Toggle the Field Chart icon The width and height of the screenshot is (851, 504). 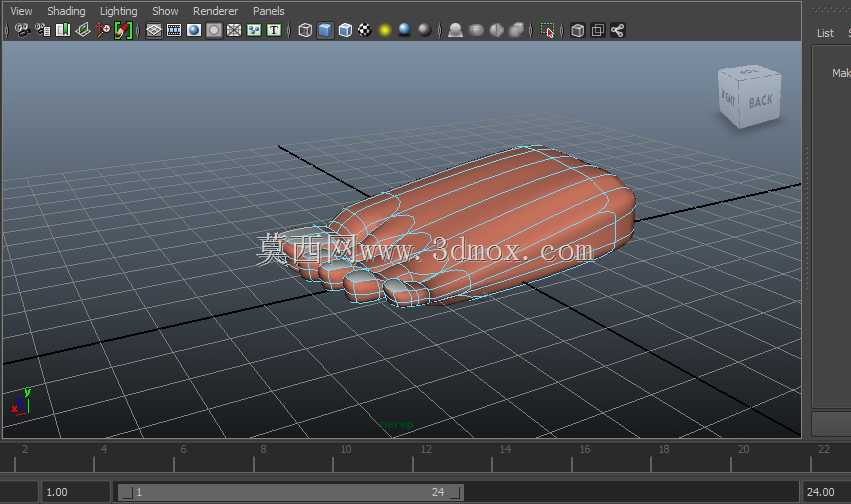pyautogui.click(x=234, y=30)
